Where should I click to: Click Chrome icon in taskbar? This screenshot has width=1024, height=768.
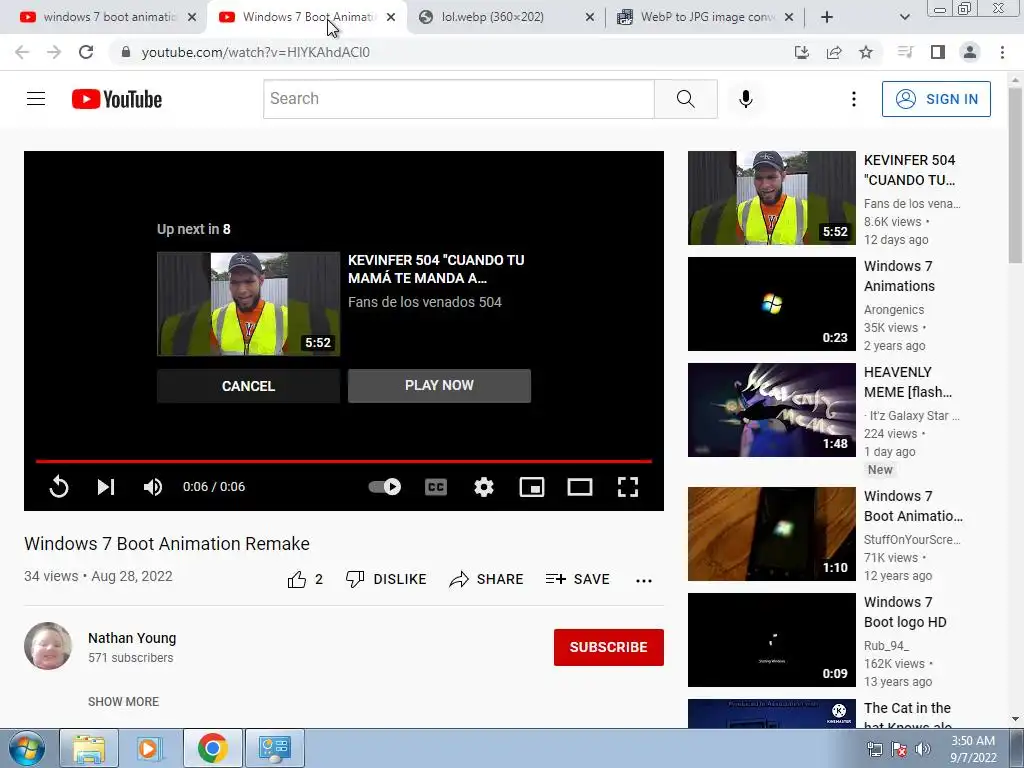(x=212, y=748)
